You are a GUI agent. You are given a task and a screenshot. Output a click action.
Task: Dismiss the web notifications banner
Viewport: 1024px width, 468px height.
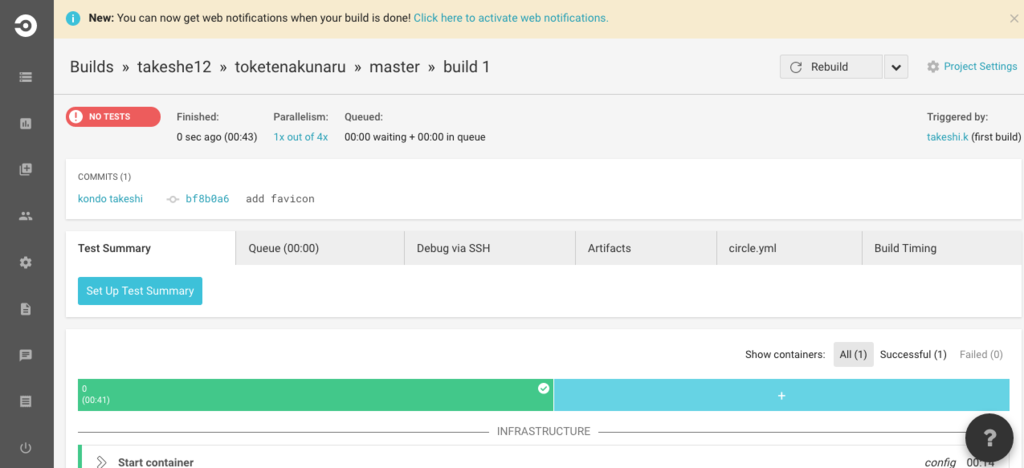click(x=1014, y=18)
